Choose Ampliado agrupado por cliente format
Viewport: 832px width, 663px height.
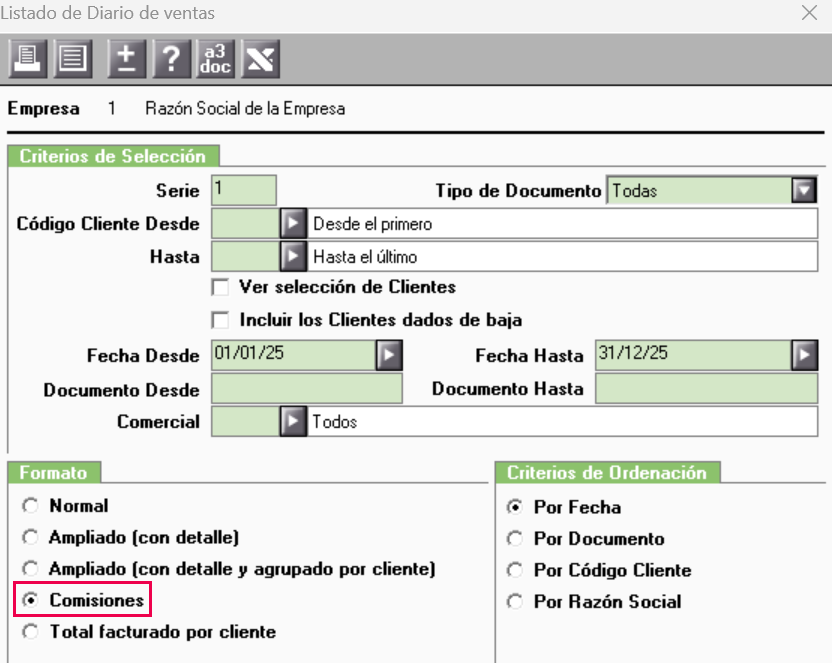tap(30, 569)
